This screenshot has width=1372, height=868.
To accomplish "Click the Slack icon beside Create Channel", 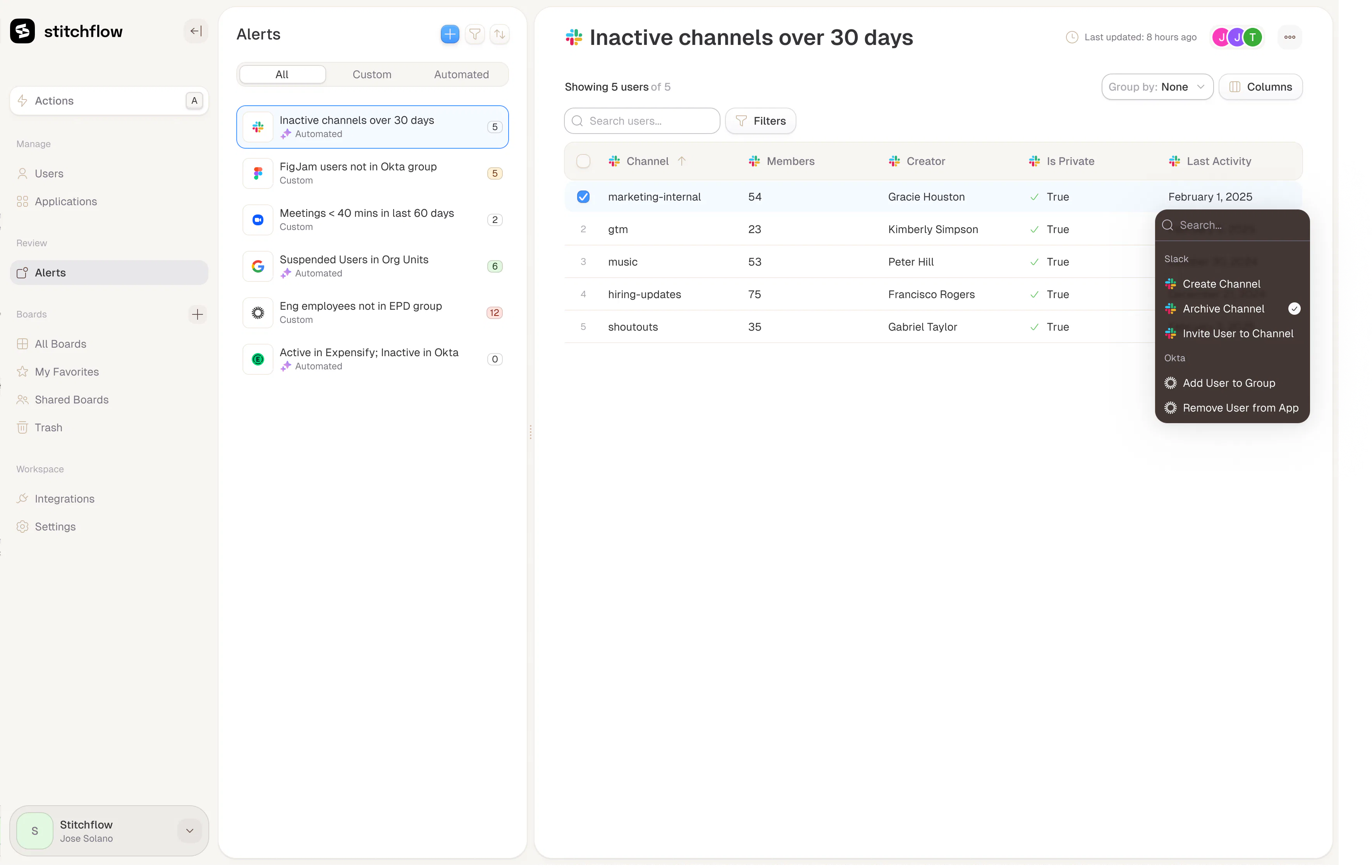I will pyautogui.click(x=1171, y=284).
